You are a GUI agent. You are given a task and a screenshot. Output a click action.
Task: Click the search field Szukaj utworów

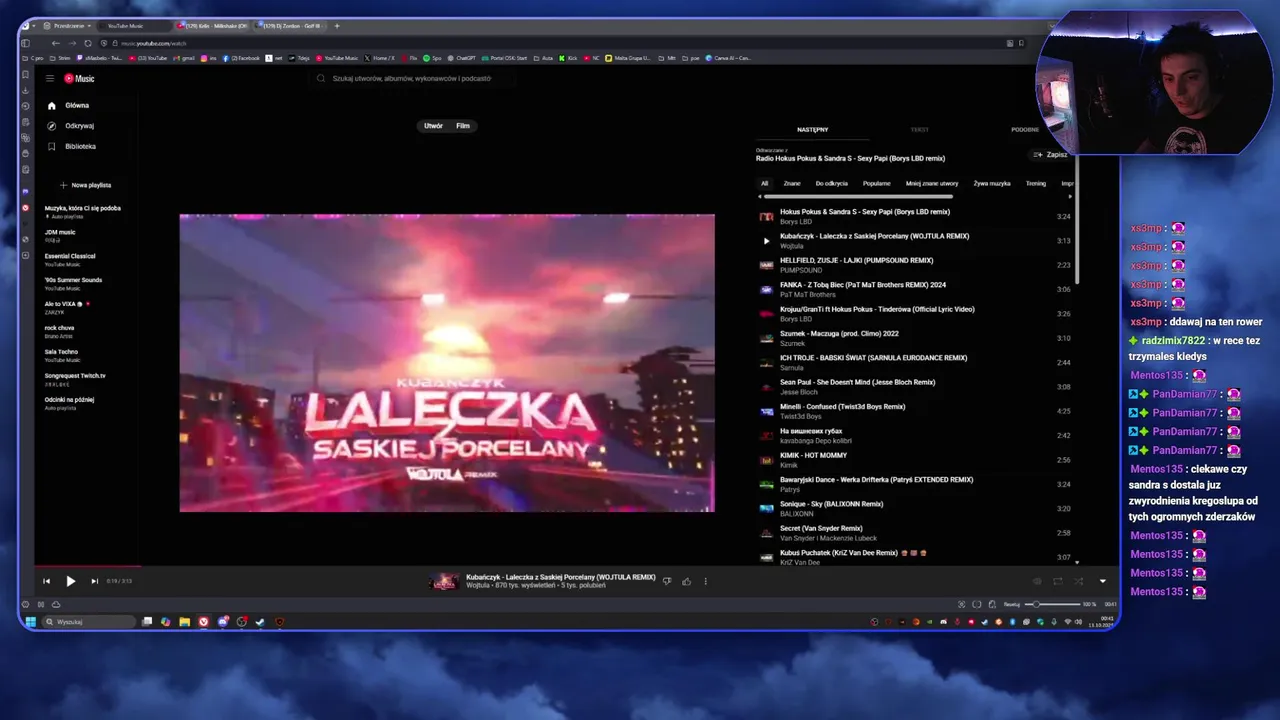[x=412, y=78]
